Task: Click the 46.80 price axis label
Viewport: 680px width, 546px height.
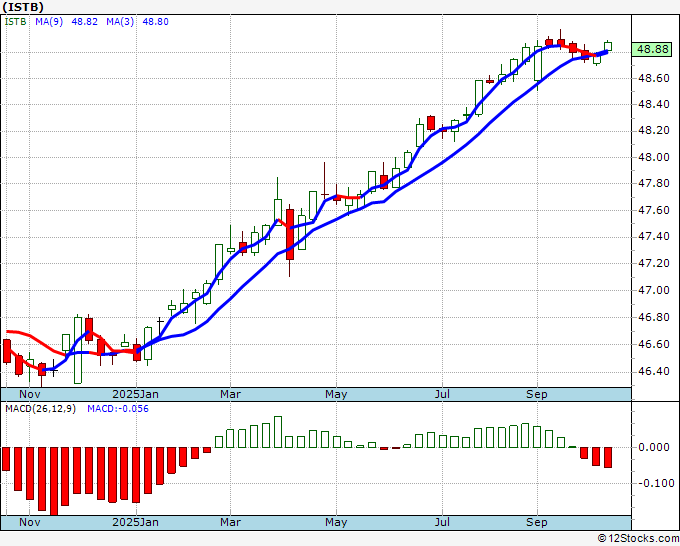Action: pyautogui.click(x=653, y=317)
